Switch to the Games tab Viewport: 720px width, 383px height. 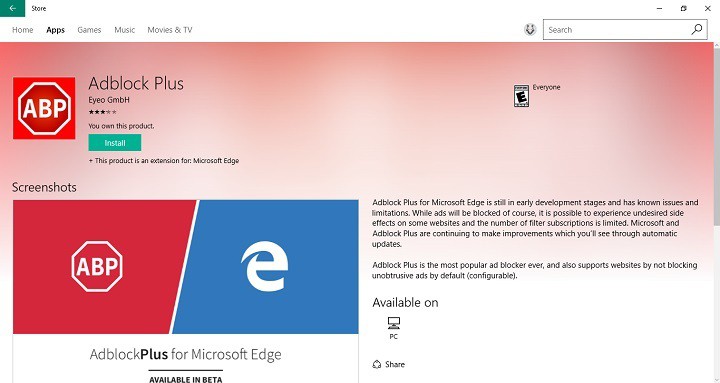coord(89,30)
